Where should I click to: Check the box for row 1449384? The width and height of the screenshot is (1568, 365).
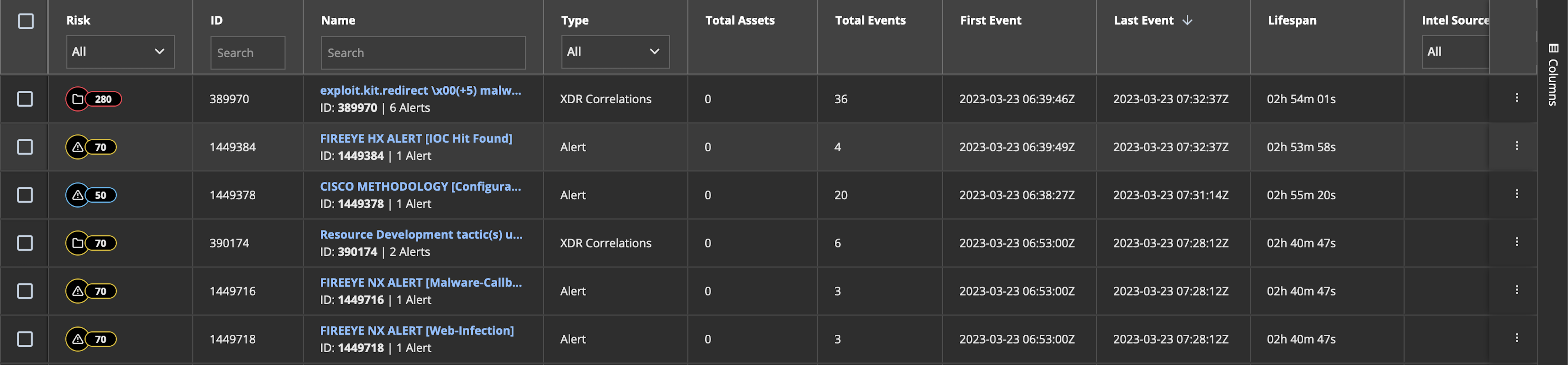(x=25, y=147)
